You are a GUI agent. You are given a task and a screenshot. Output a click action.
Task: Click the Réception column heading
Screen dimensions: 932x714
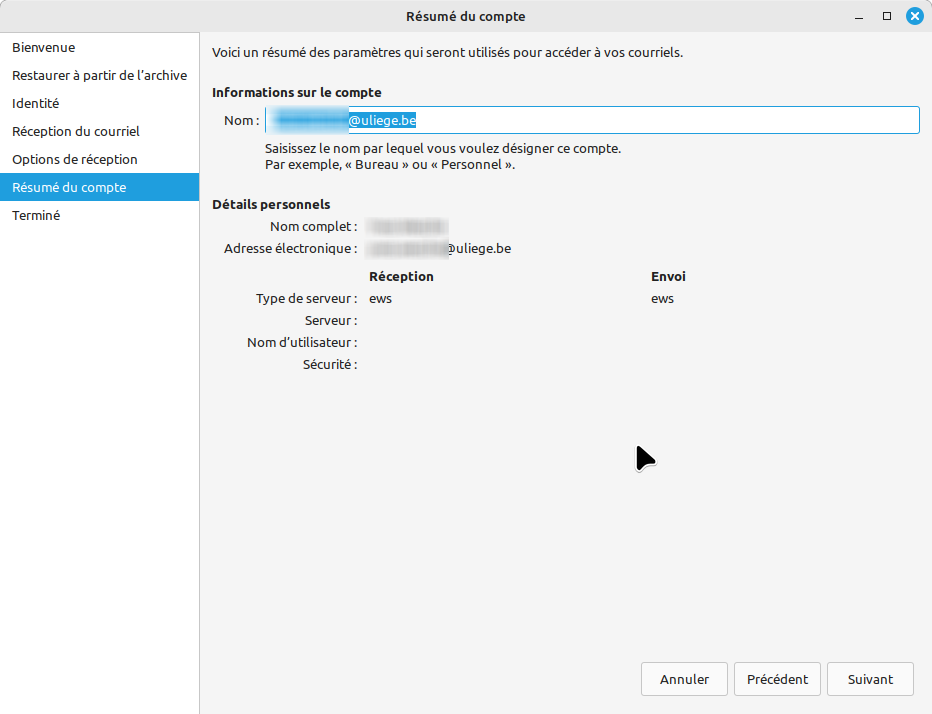coord(401,276)
